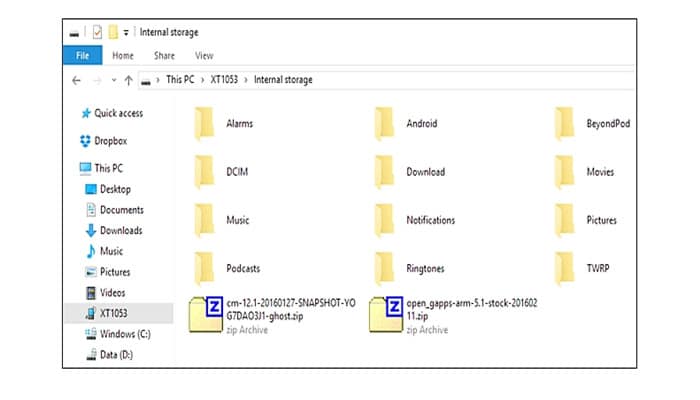
Task: Select "Dropbox" label in navigation pane
Action: (111, 141)
